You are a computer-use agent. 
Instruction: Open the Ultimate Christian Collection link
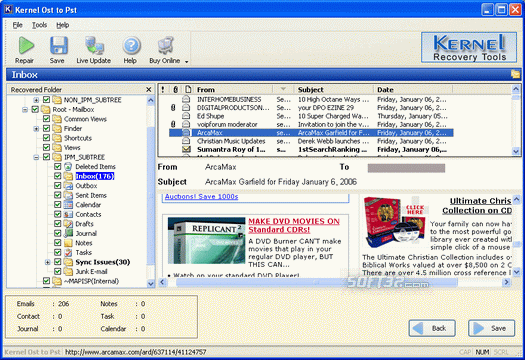477,206
